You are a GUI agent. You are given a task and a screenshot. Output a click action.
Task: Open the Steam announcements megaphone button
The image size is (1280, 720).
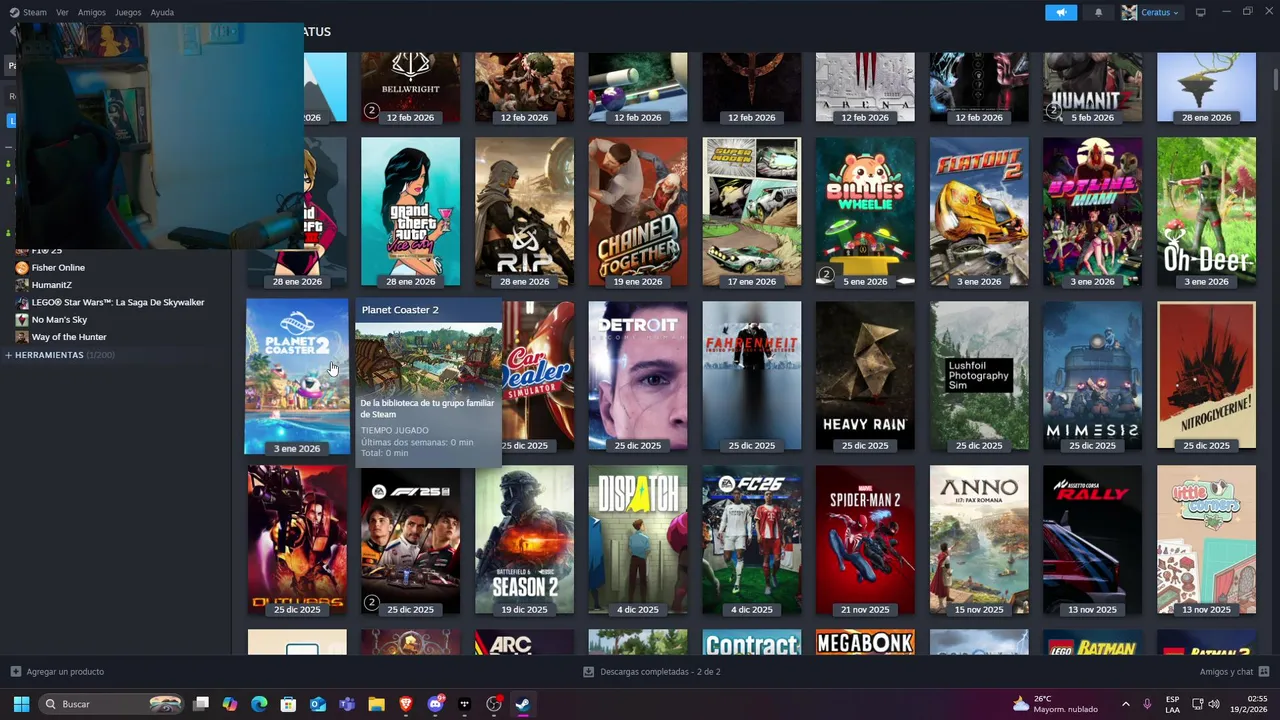click(x=1061, y=12)
